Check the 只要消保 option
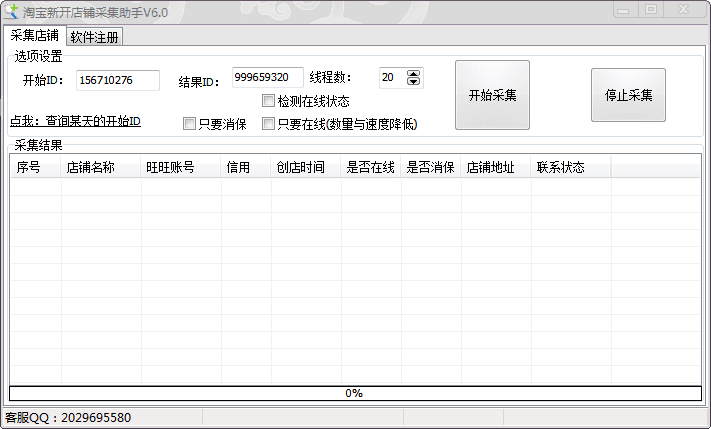The image size is (711, 429). coord(190,123)
